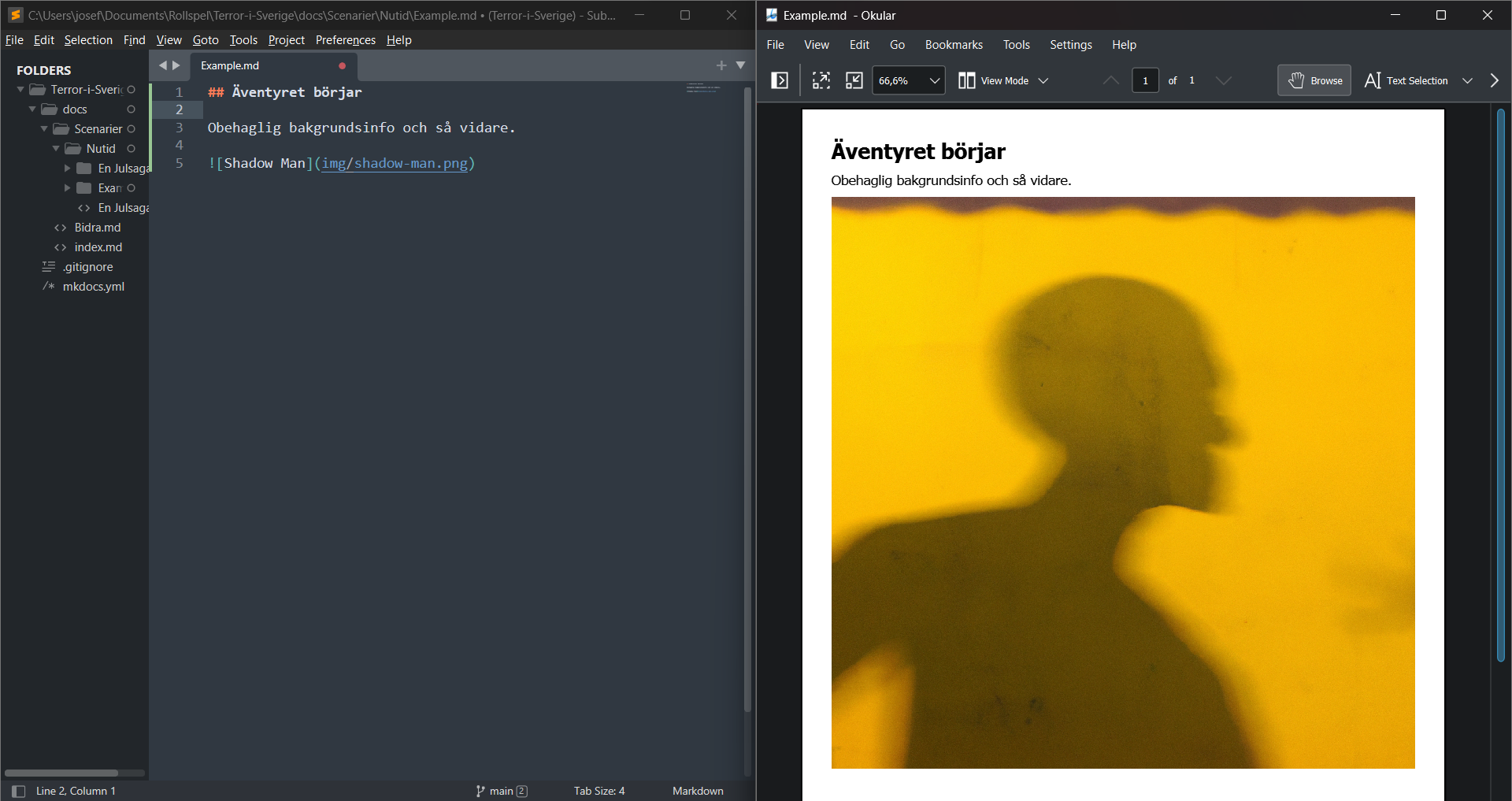
Task: Enable the Browse tool in Okular
Action: point(1314,80)
